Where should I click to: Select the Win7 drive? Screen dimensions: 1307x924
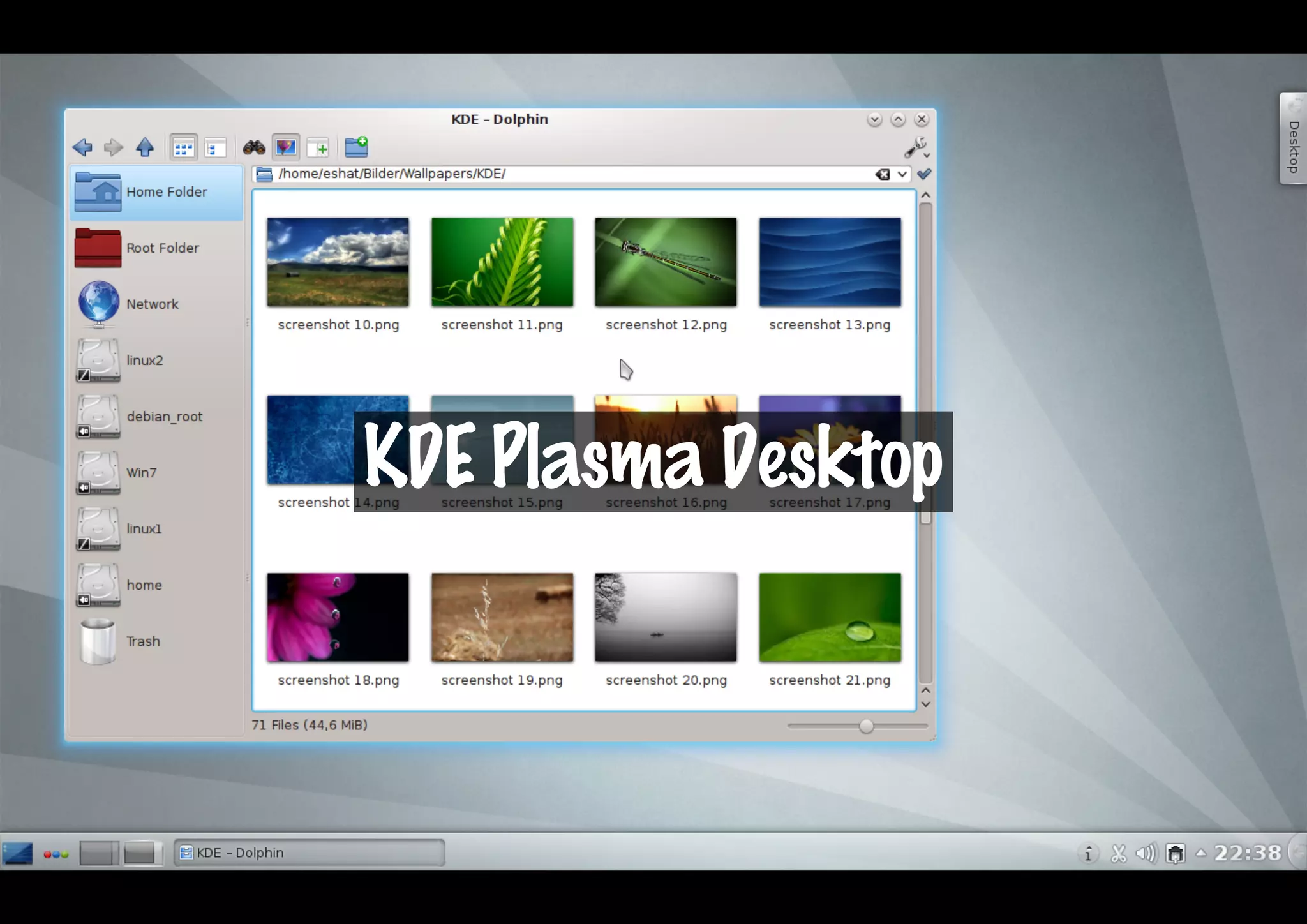(156, 473)
